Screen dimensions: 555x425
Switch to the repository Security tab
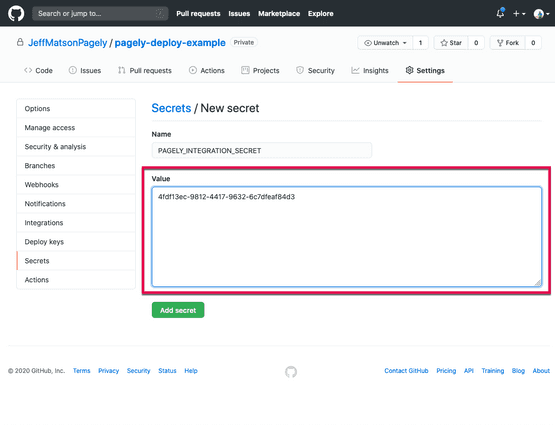pyautogui.click(x=315, y=70)
